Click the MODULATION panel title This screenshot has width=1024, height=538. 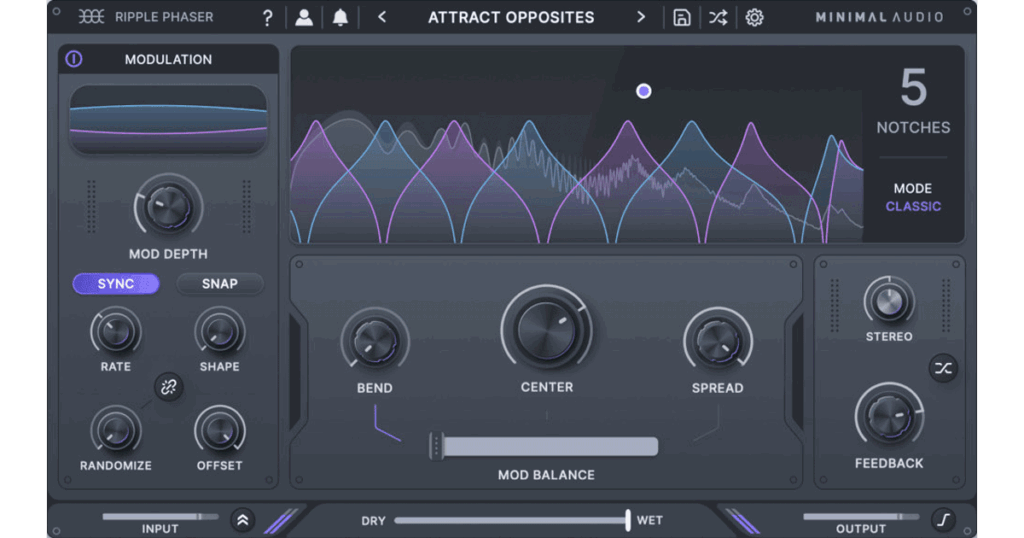[x=168, y=59]
